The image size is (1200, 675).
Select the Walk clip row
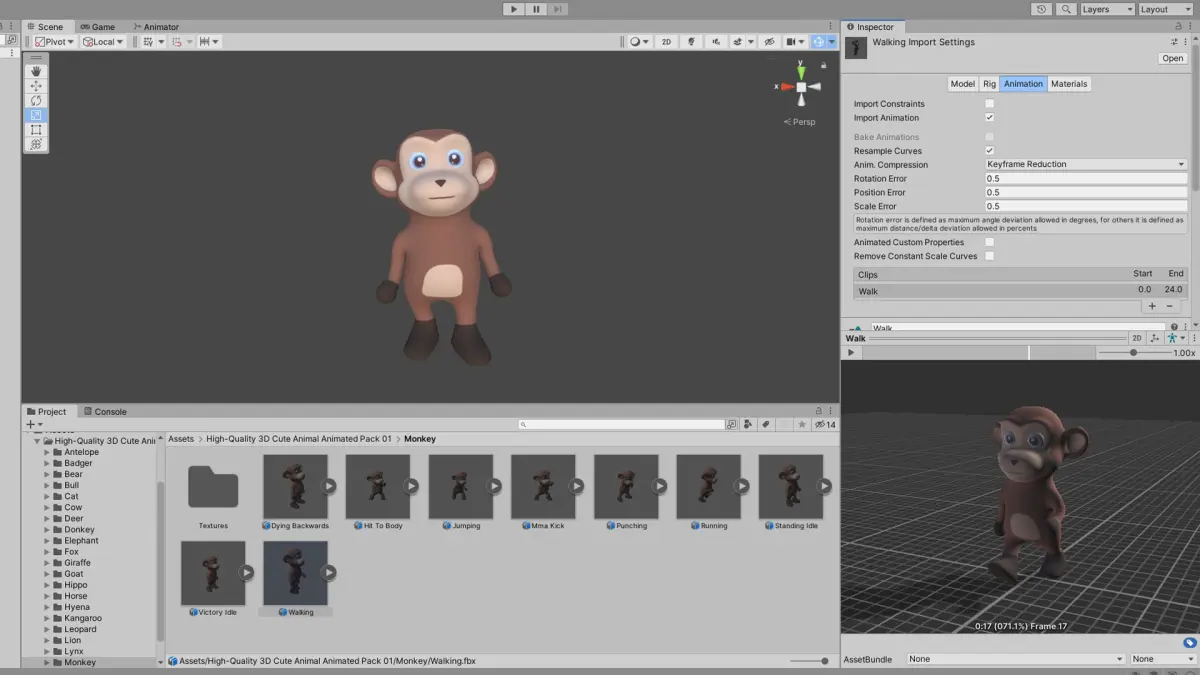coord(1020,290)
